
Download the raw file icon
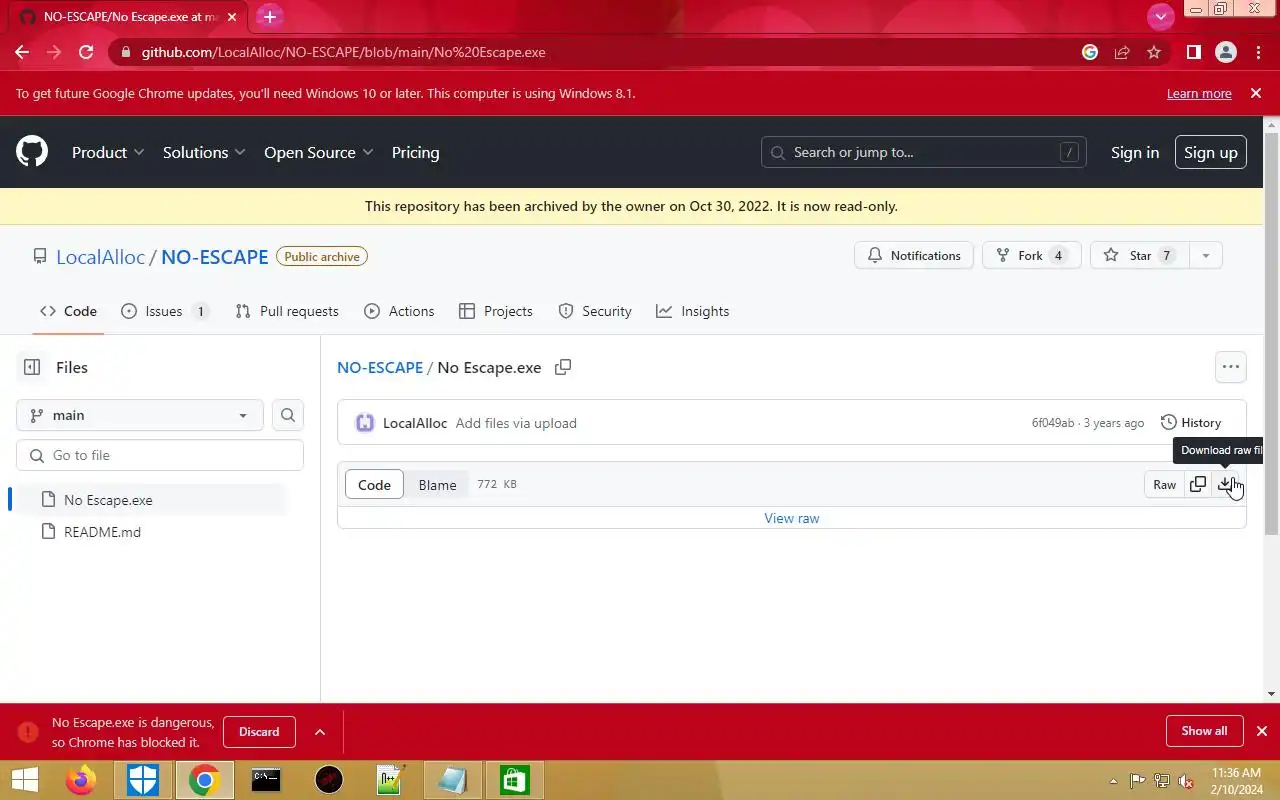click(x=1225, y=484)
